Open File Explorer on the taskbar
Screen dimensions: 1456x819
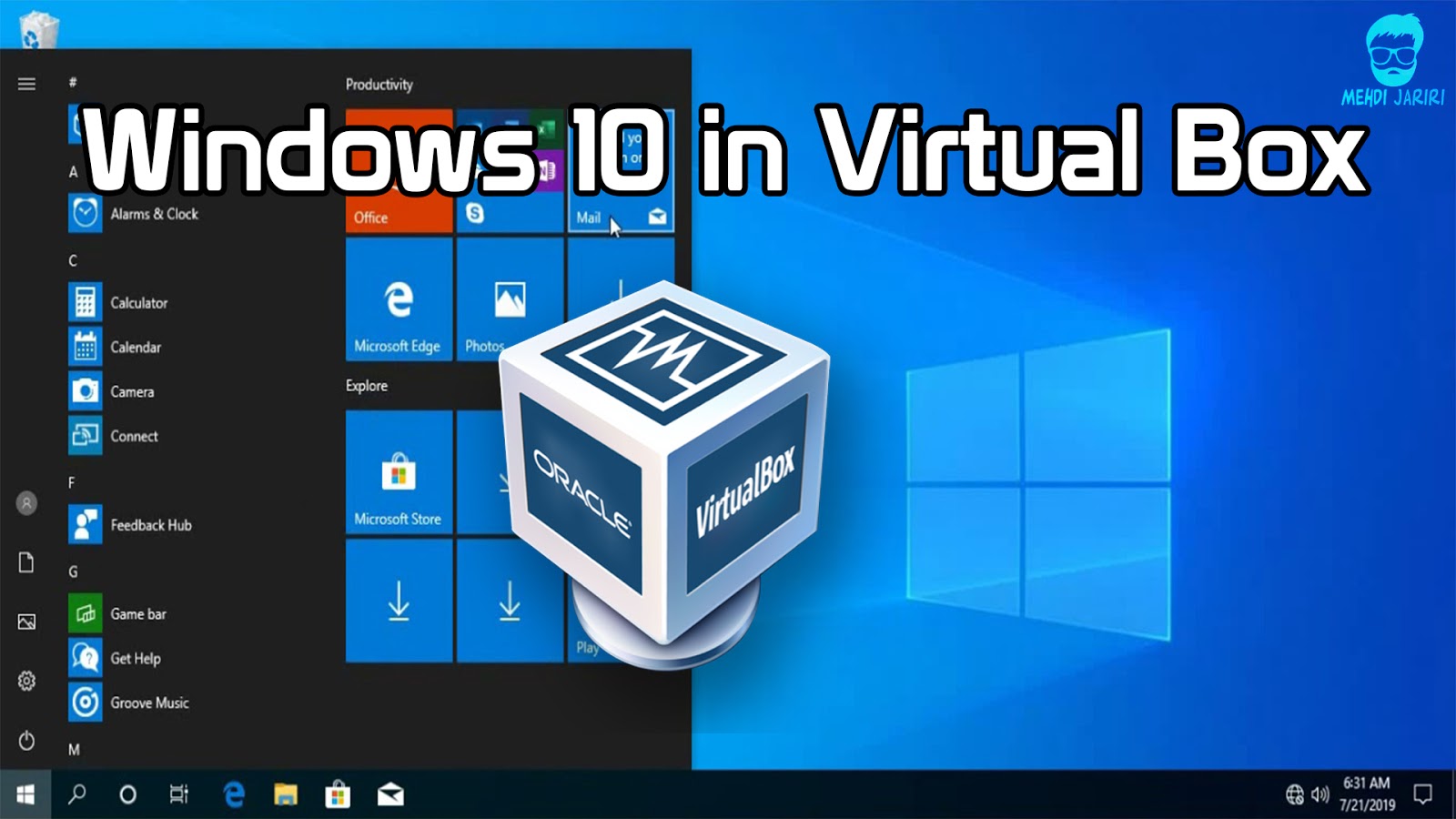point(286,794)
